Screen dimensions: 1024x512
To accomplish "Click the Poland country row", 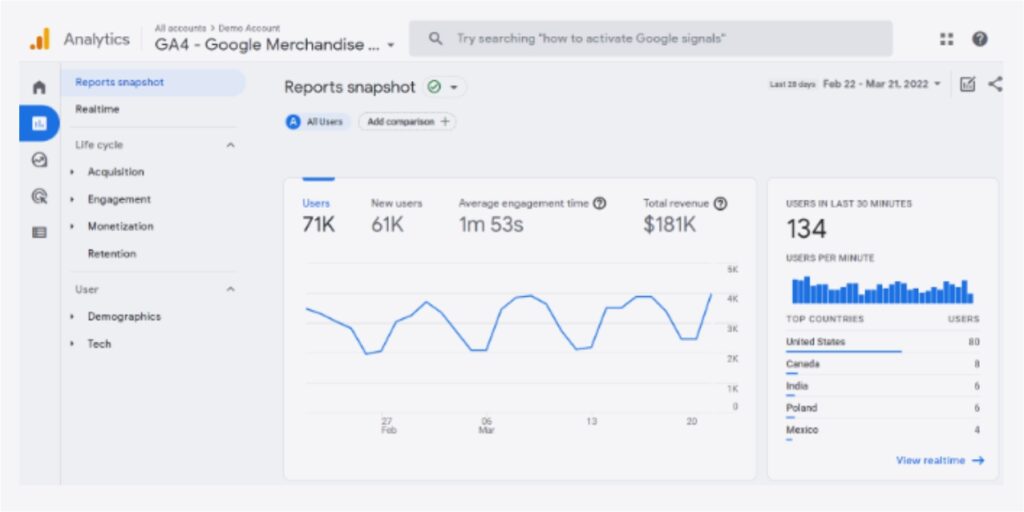I will point(882,408).
